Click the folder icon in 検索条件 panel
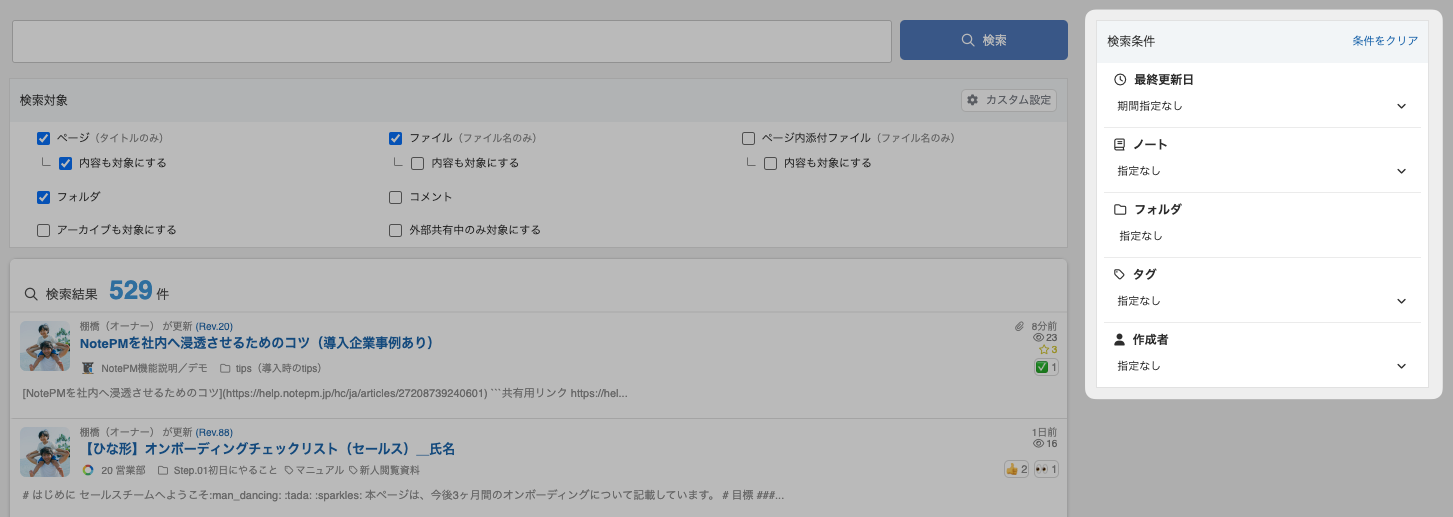 (x=1120, y=209)
